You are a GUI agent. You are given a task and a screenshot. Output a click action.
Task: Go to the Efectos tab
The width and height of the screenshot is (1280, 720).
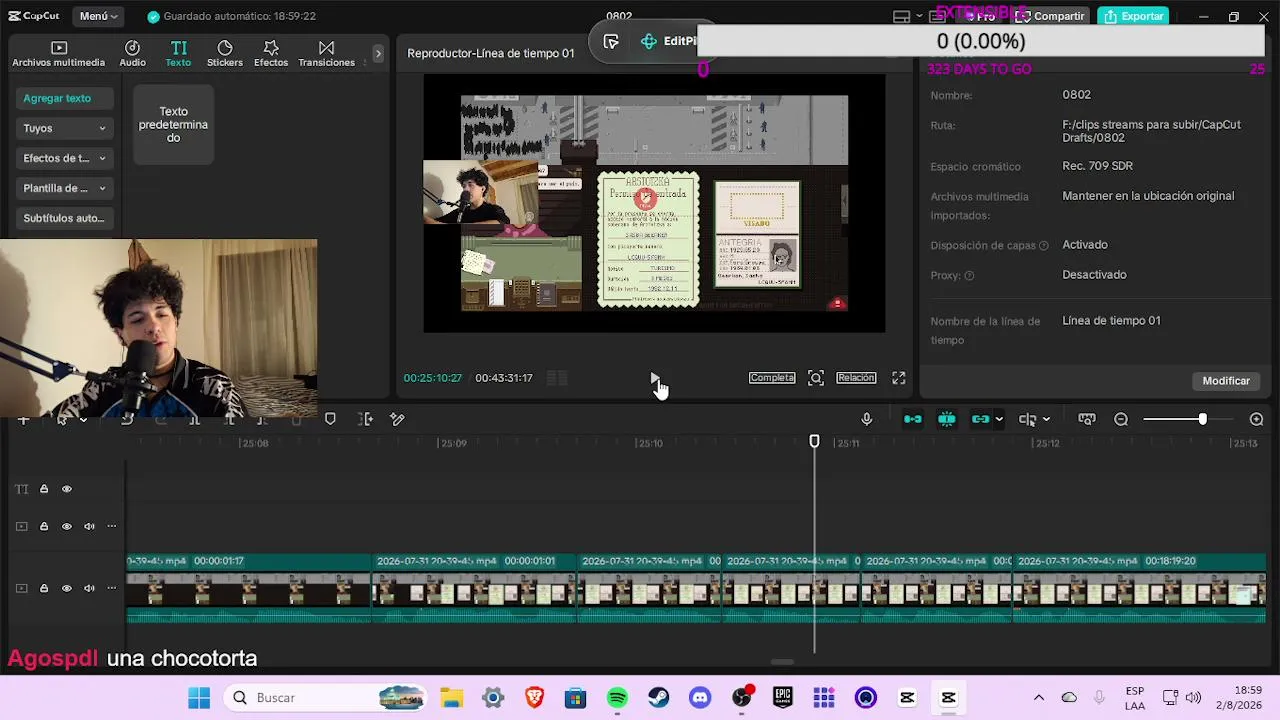(x=271, y=54)
